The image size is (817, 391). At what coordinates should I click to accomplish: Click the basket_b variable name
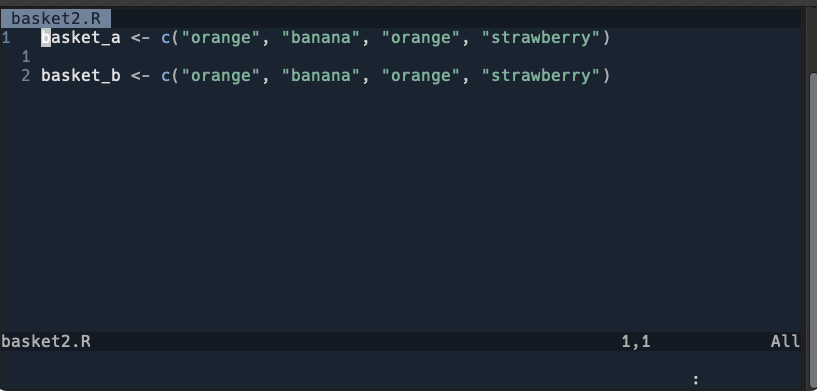(81, 76)
